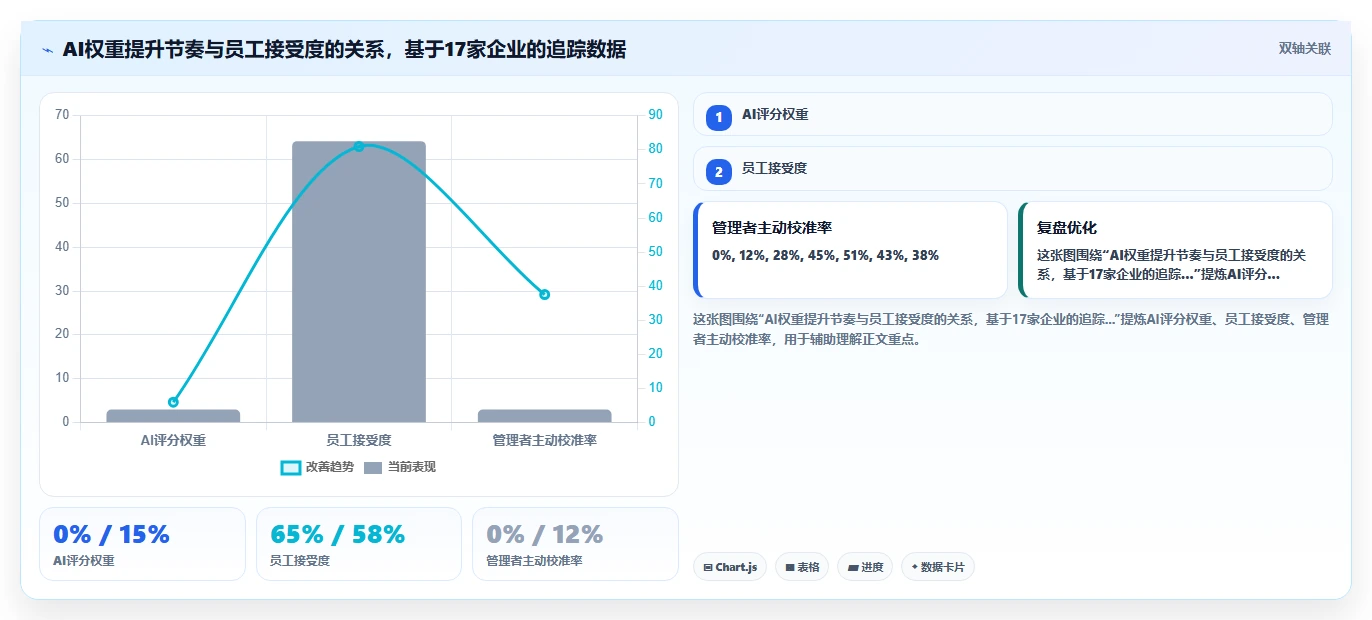Toggle the 改善趋势 legend swatch
1372x620 pixels.
(291, 467)
